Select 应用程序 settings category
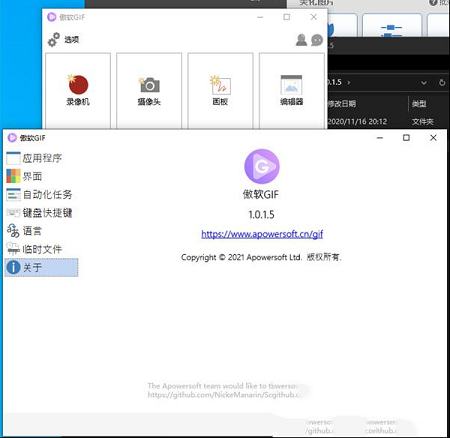 tap(41, 158)
